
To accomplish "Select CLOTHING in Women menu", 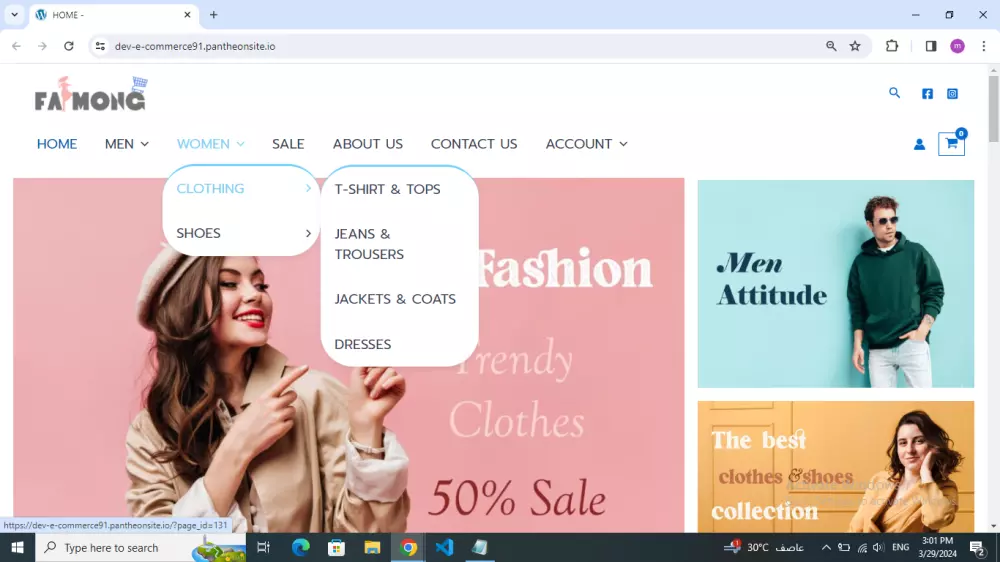I will (x=210, y=188).
